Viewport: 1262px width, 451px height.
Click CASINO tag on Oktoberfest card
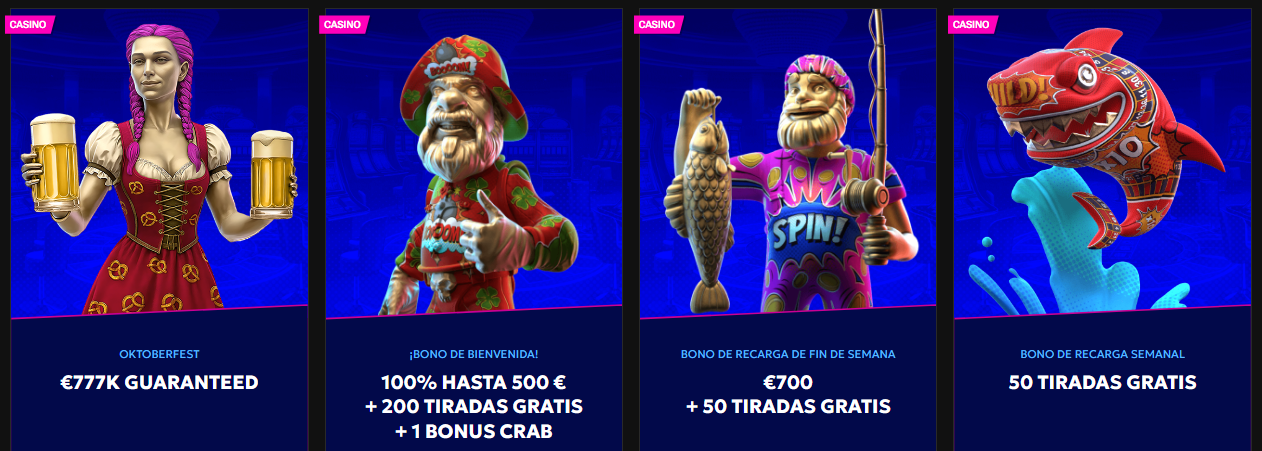(x=28, y=25)
